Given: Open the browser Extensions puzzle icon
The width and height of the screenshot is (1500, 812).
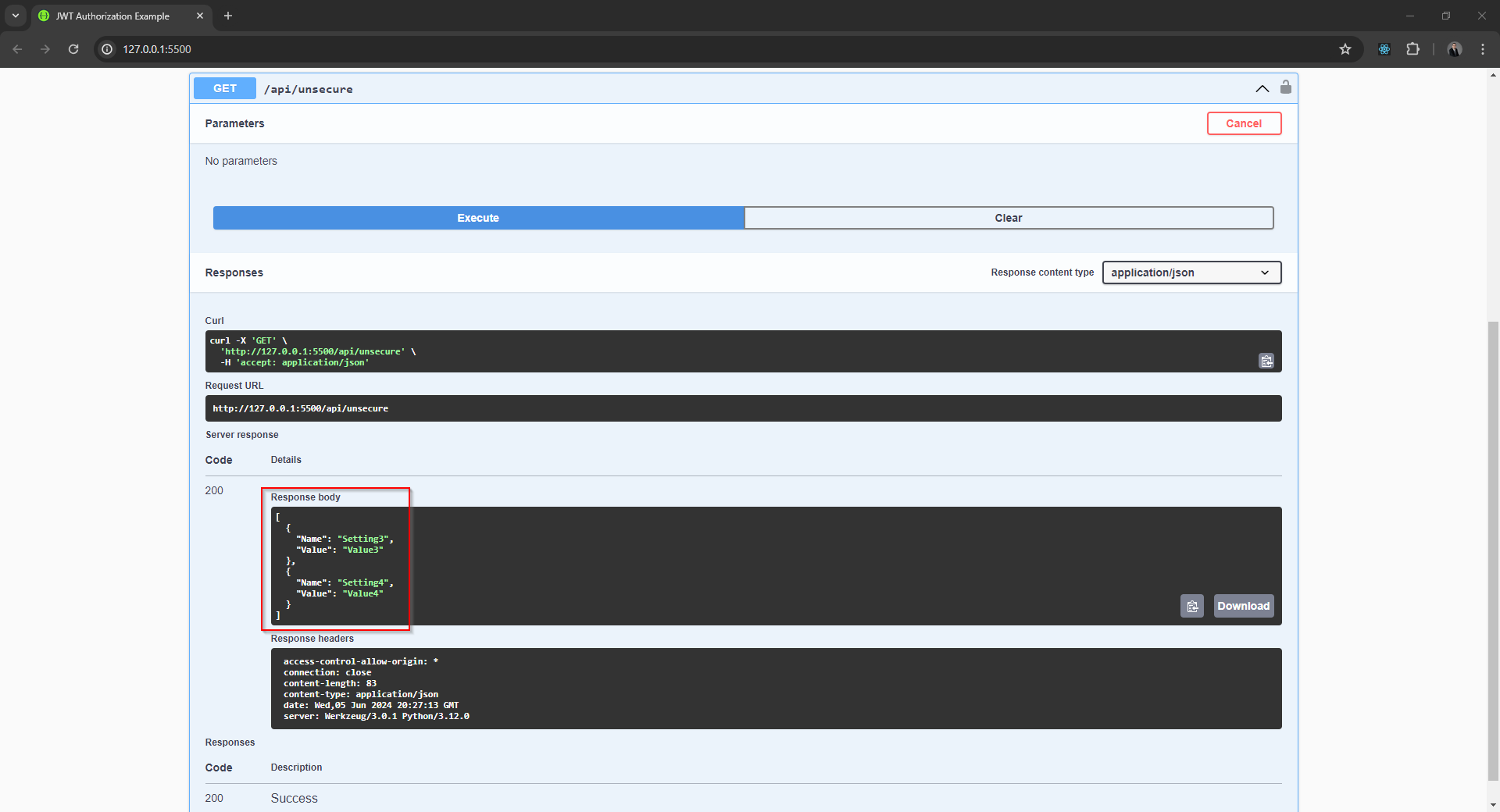Looking at the screenshot, I should coord(1412,49).
